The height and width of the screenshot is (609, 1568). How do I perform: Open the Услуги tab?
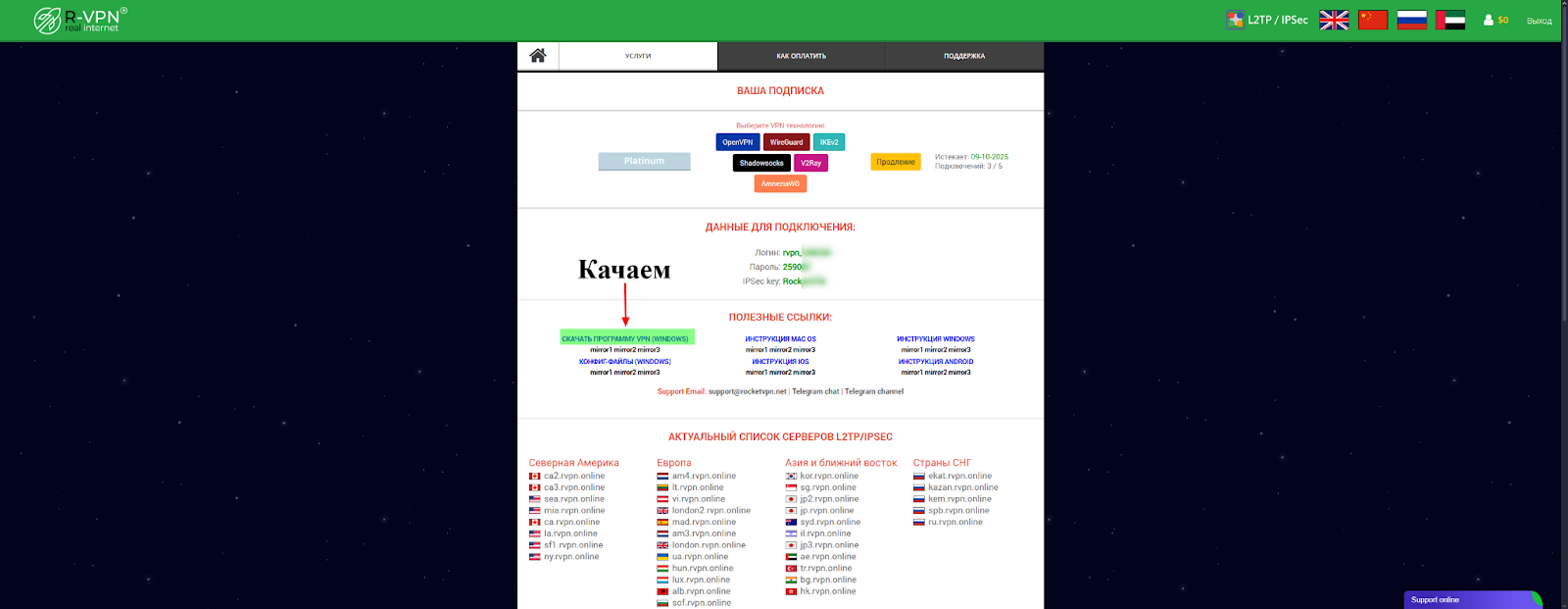[638, 56]
